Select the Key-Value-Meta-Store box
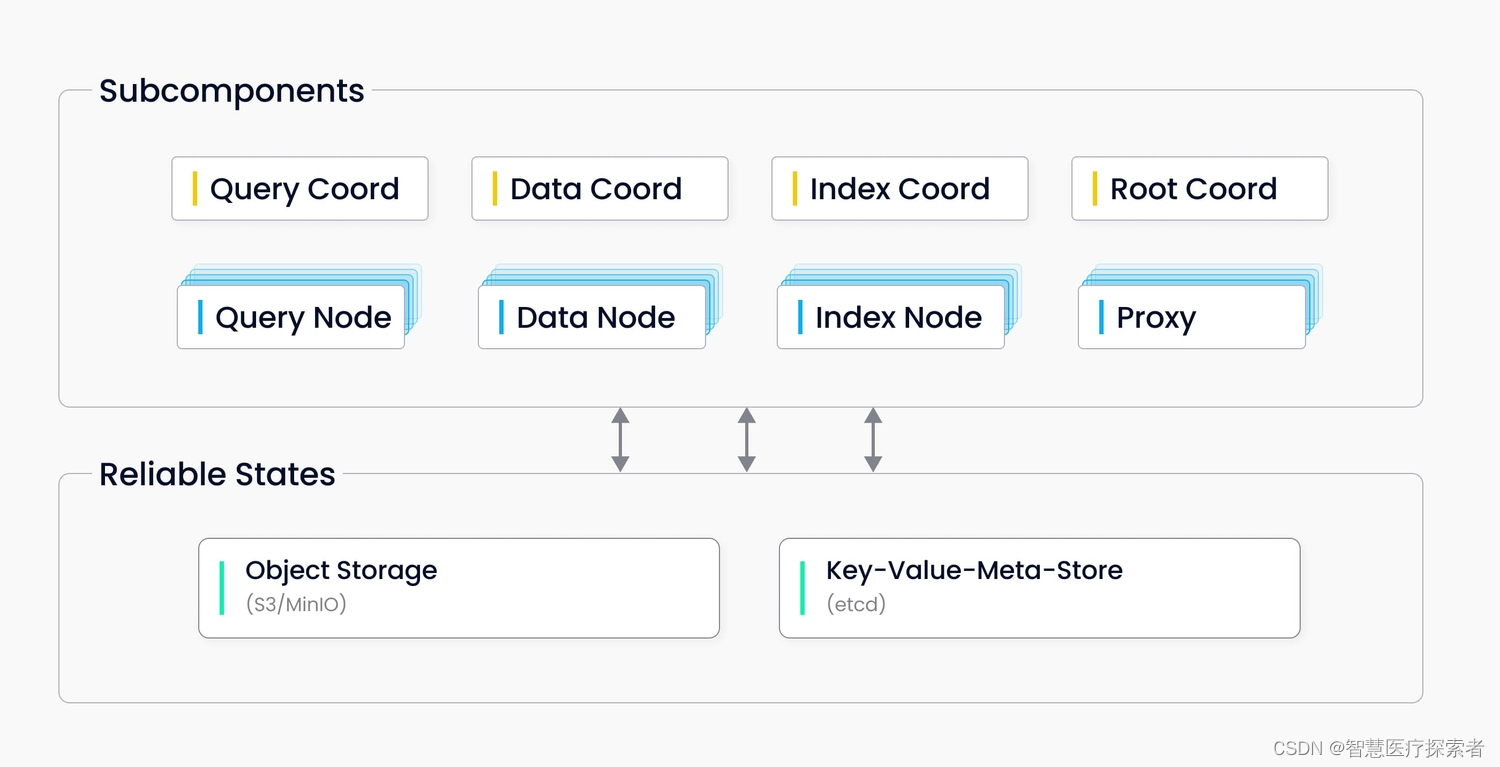 pyautogui.click(x=1040, y=588)
